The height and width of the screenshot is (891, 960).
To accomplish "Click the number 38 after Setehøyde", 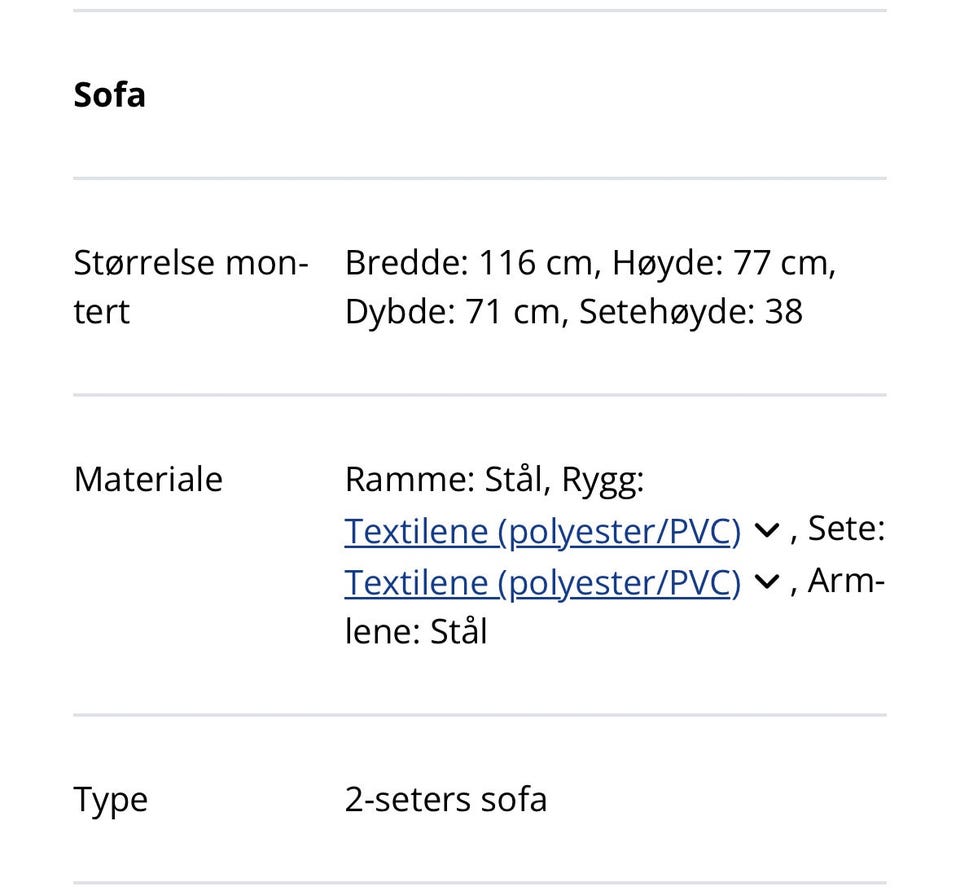I will 784,312.
